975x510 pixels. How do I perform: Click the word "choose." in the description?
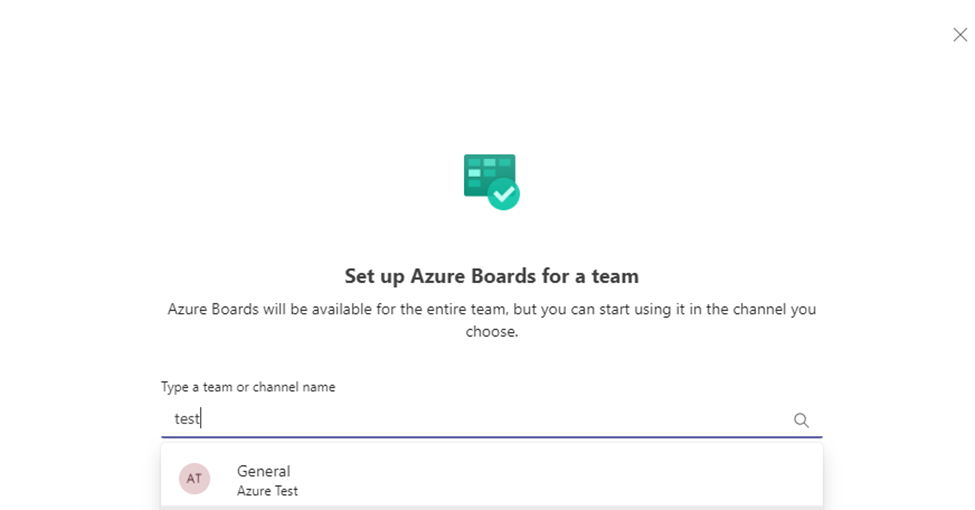coord(491,332)
